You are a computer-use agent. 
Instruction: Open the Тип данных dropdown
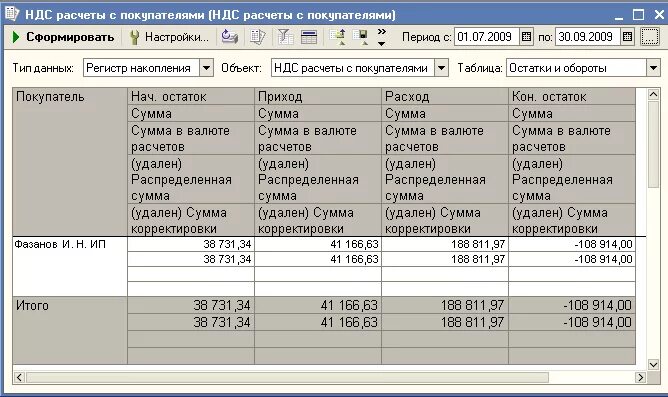207,68
